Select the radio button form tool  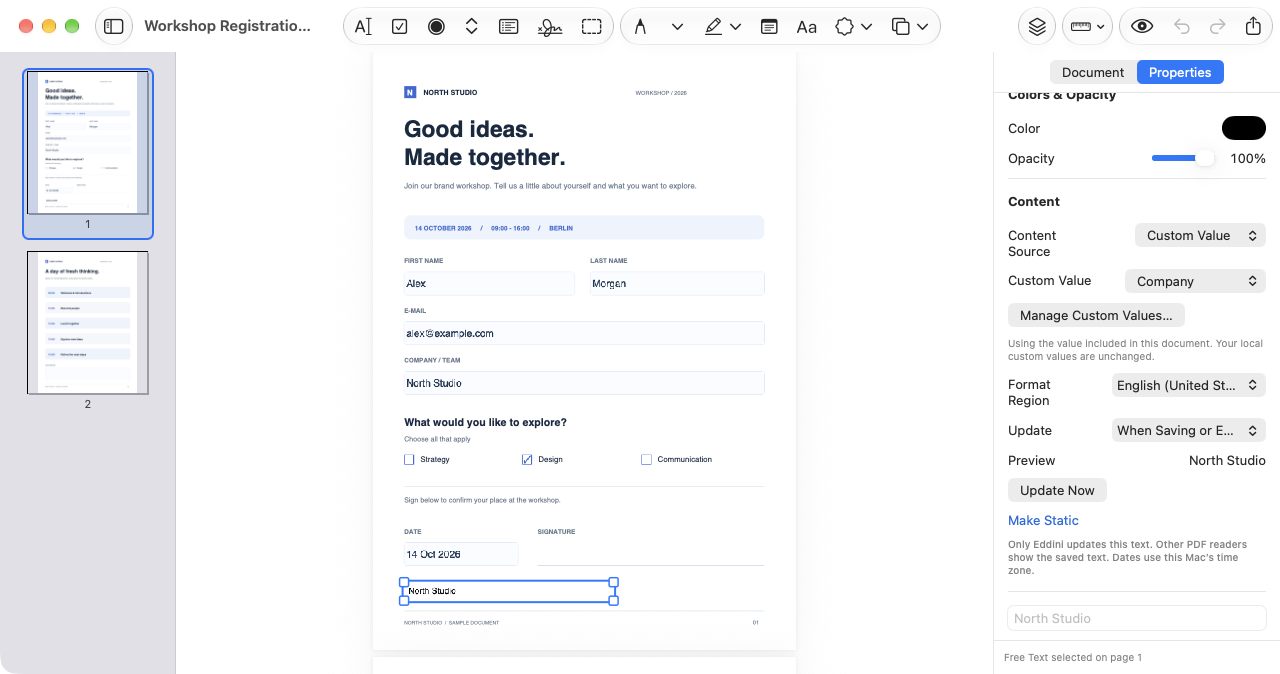click(436, 27)
